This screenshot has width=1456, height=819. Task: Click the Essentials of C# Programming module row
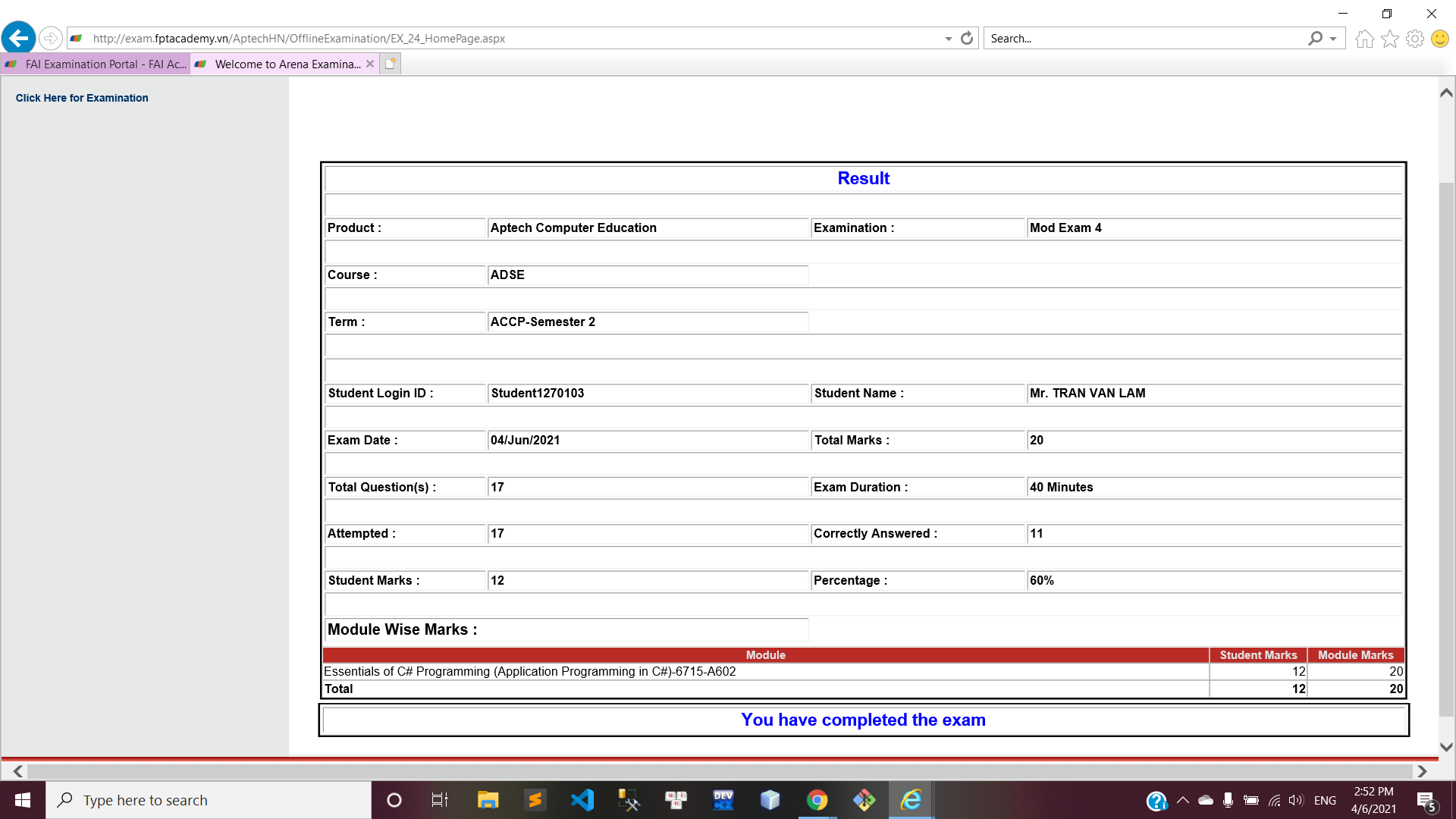(863, 672)
